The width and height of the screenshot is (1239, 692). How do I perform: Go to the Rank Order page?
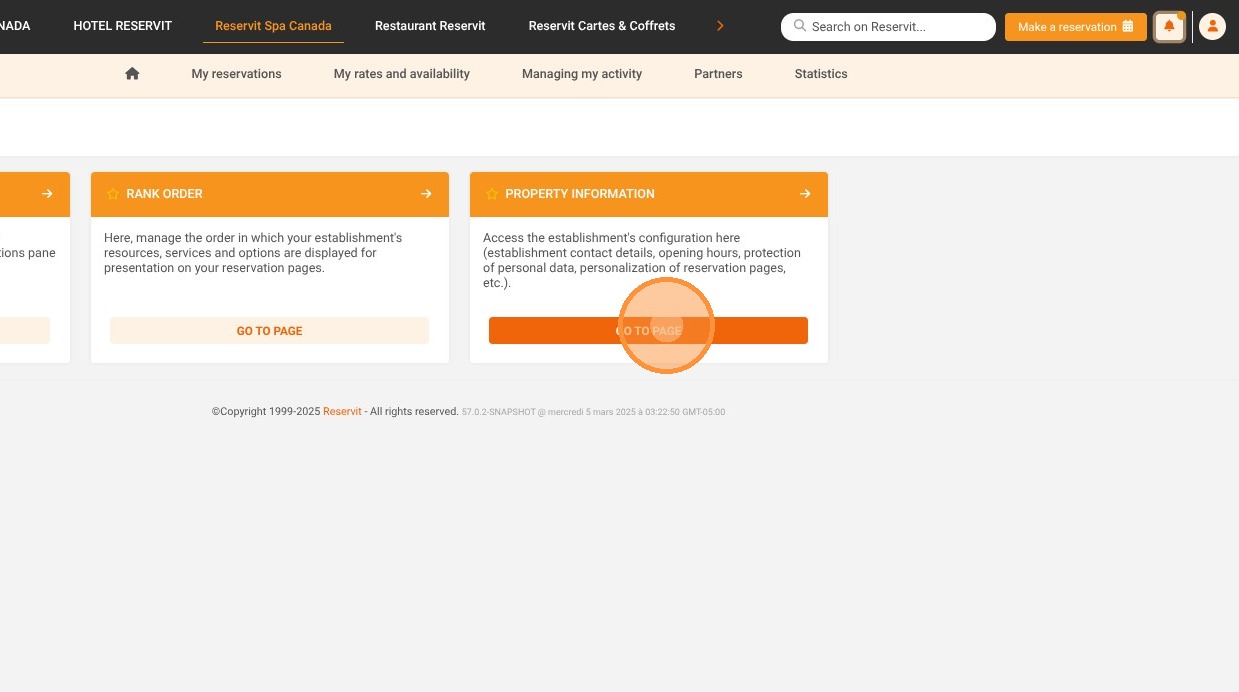coord(269,331)
